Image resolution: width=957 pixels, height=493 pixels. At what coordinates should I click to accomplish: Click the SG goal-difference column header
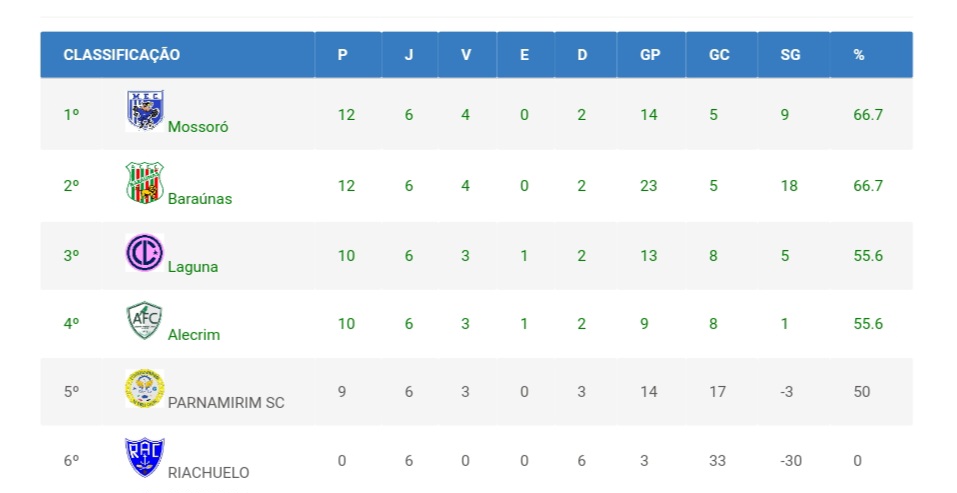(x=790, y=55)
